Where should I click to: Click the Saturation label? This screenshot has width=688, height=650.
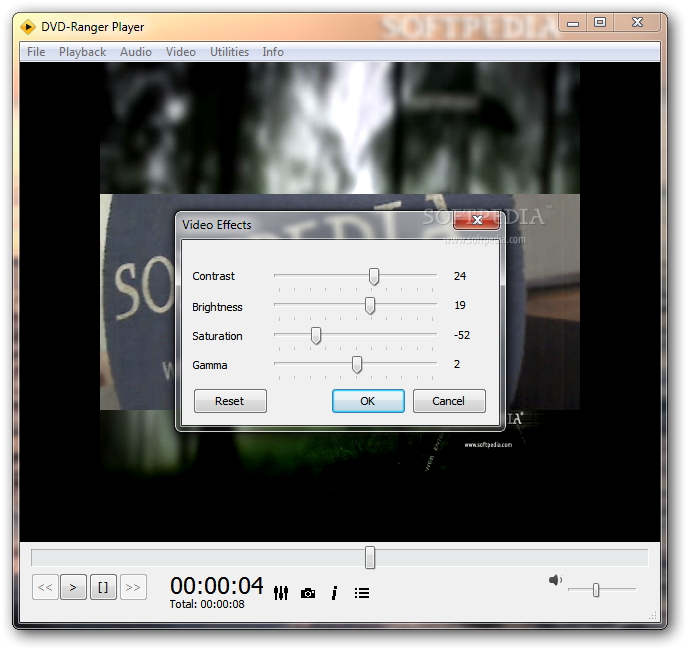217,336
